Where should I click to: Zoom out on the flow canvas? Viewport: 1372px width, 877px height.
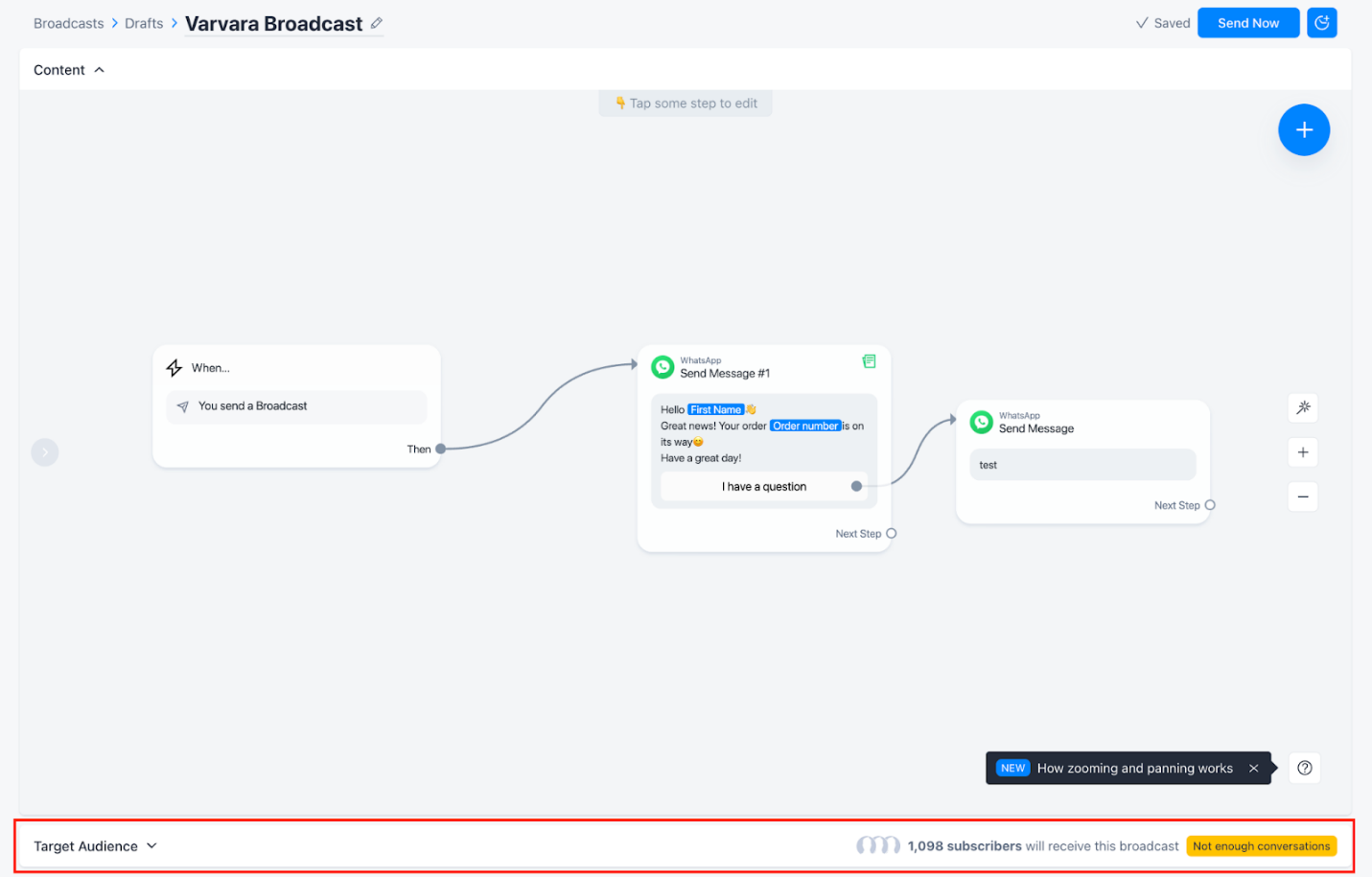(1303, 496)
